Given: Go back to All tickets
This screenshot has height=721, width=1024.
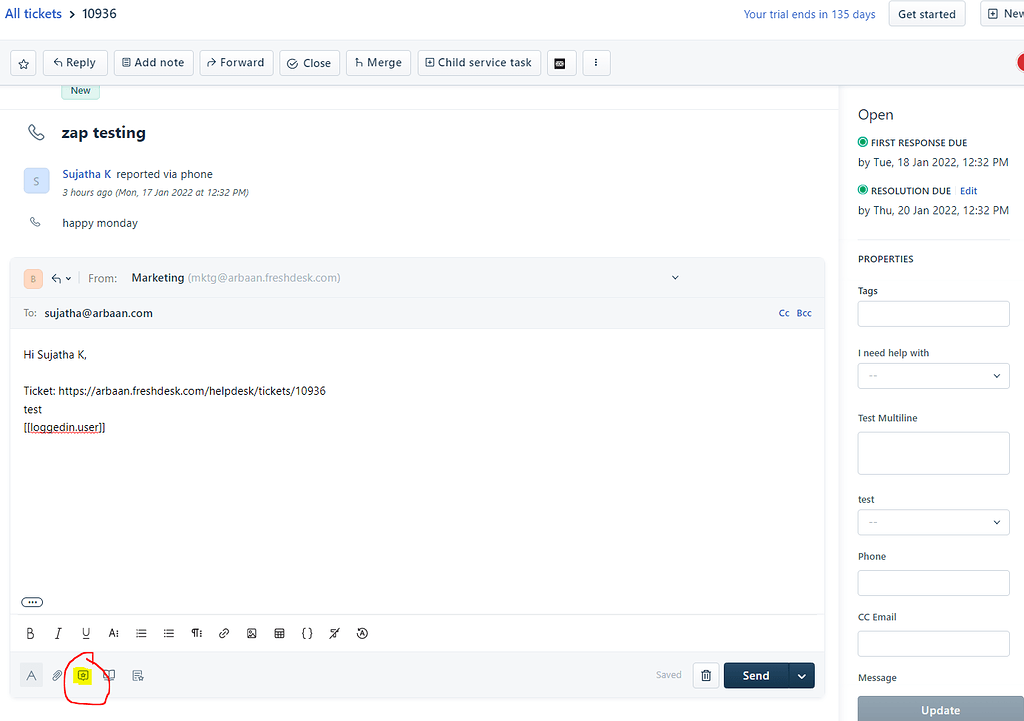Looking at the screenshot, I should 33,13.
